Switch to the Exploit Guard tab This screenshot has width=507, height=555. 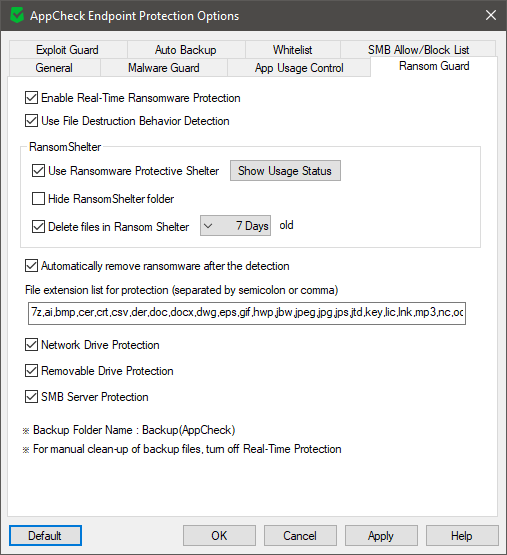pyautogui.click(x=68, y=50)
